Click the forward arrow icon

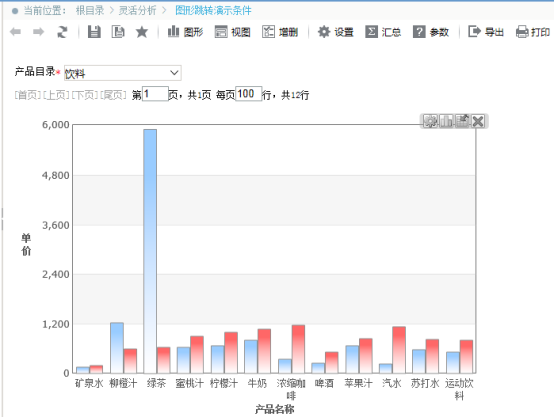[x=39, y=32]
